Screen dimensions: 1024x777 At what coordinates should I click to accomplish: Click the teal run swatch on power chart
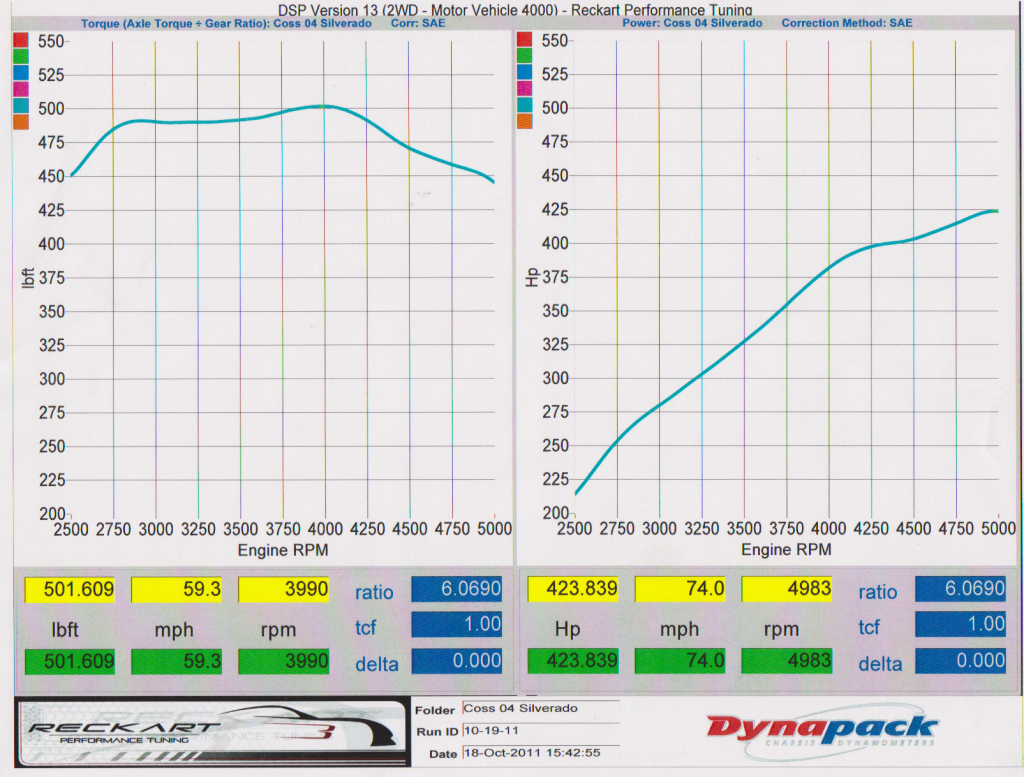[x=524, y=104]
